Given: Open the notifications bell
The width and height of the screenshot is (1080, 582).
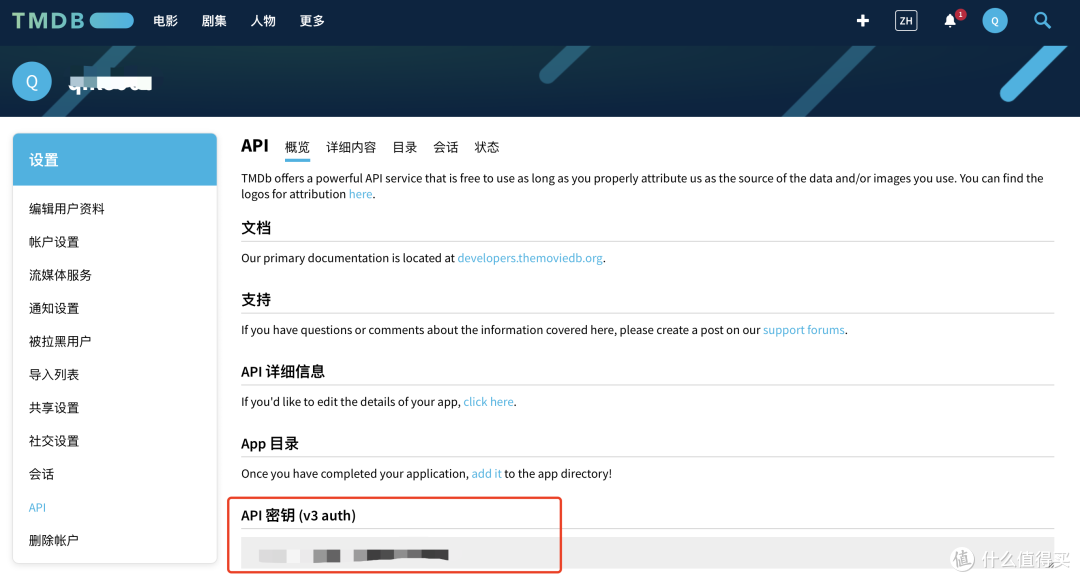Looking at the screenshot, I should pos(948,20).
